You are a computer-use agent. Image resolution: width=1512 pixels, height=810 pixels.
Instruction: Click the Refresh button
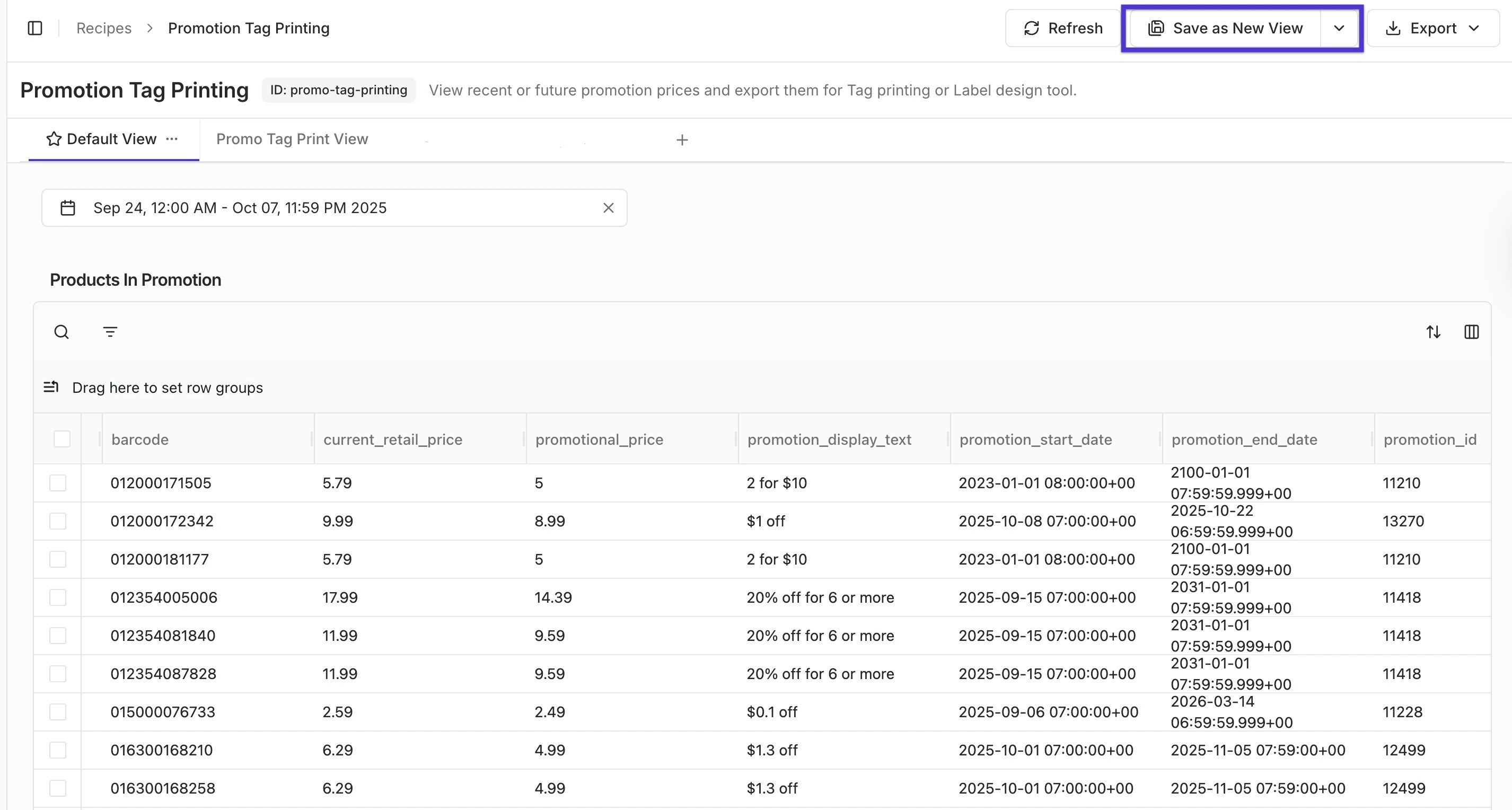coord(1063,28)
